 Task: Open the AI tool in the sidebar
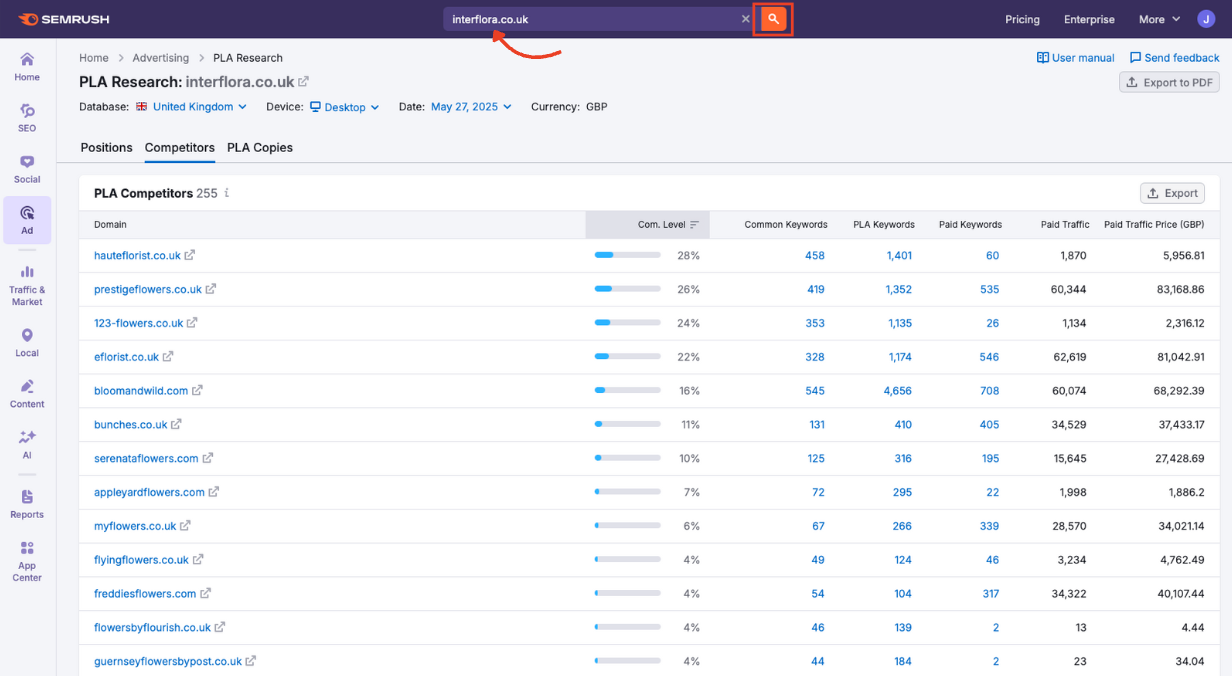click(x=26, y=440)
